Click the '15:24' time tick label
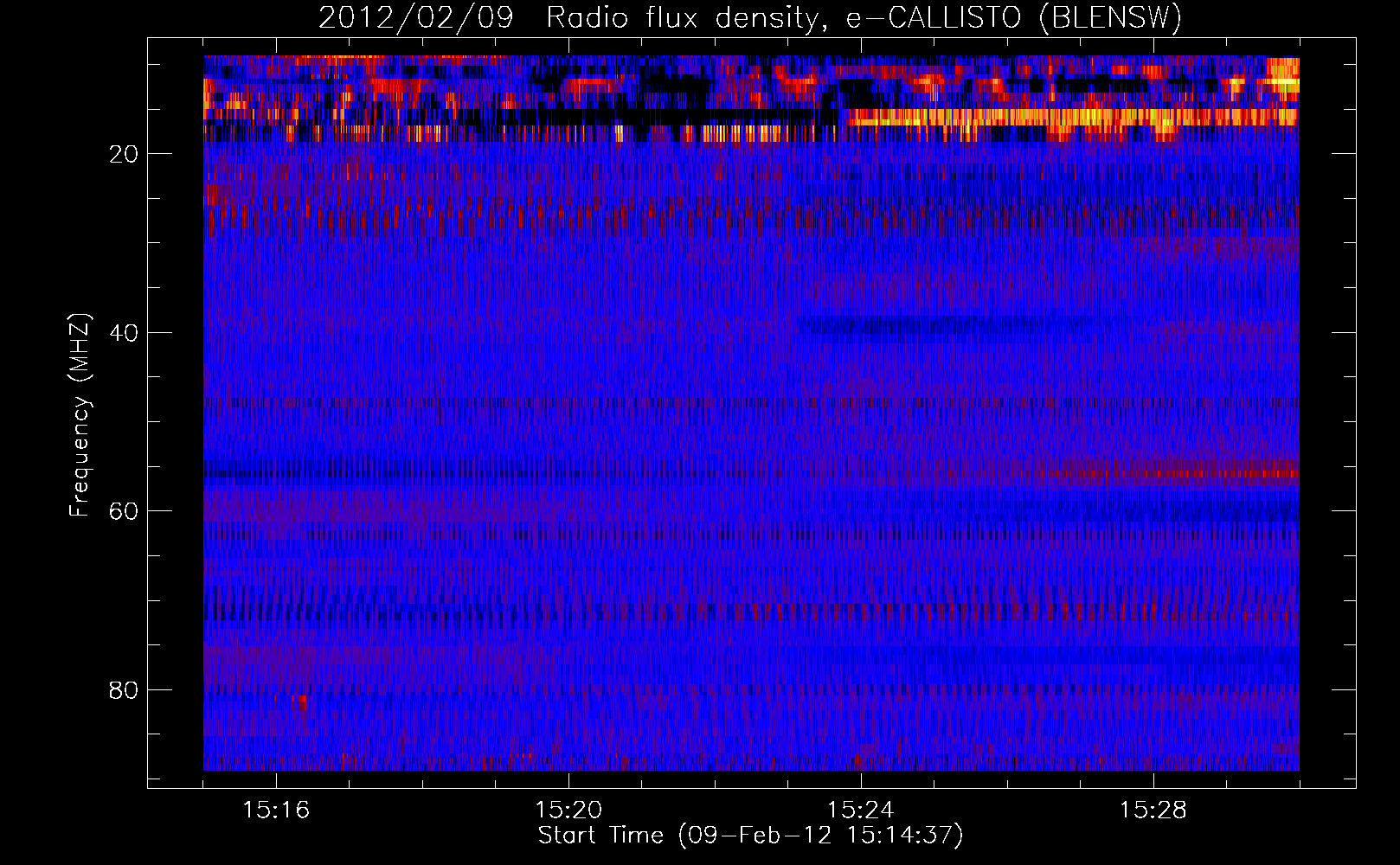 [861, 810]
